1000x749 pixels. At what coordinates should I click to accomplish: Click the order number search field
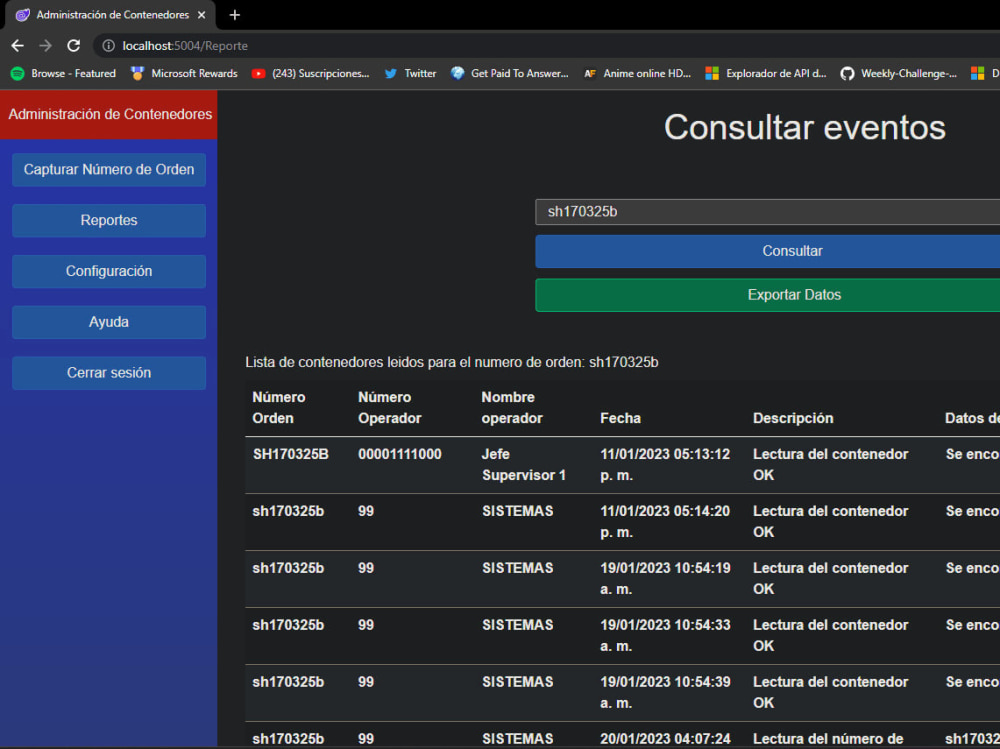point(767,212)
